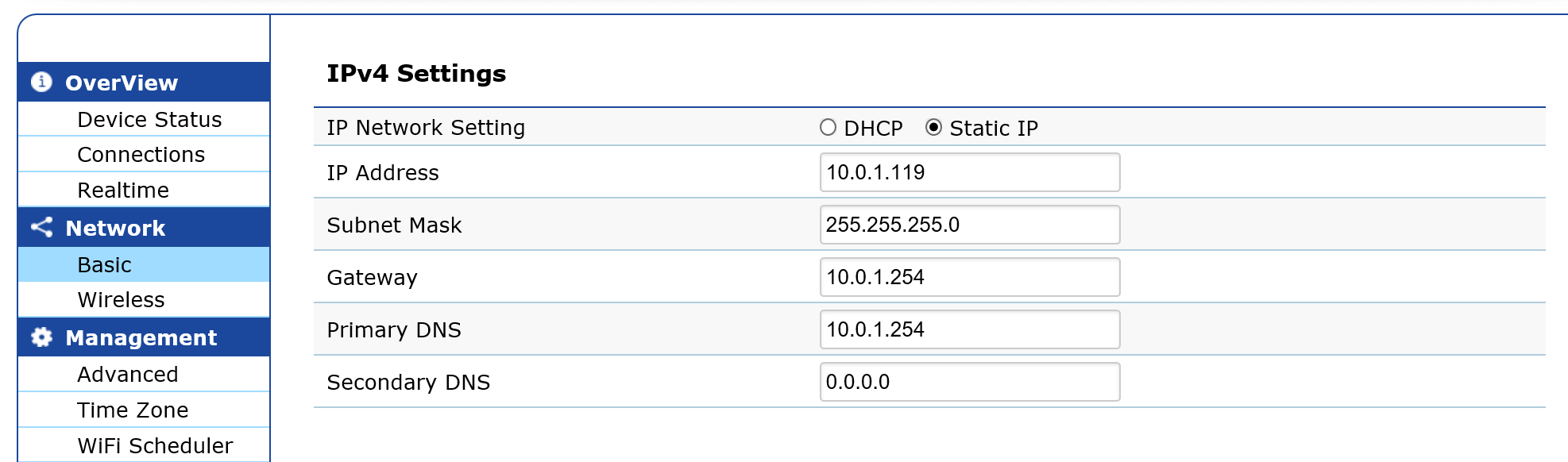1568x462 pixels.
Task: Click the Subnet Mask input field
Action: (x=970, y=225)
